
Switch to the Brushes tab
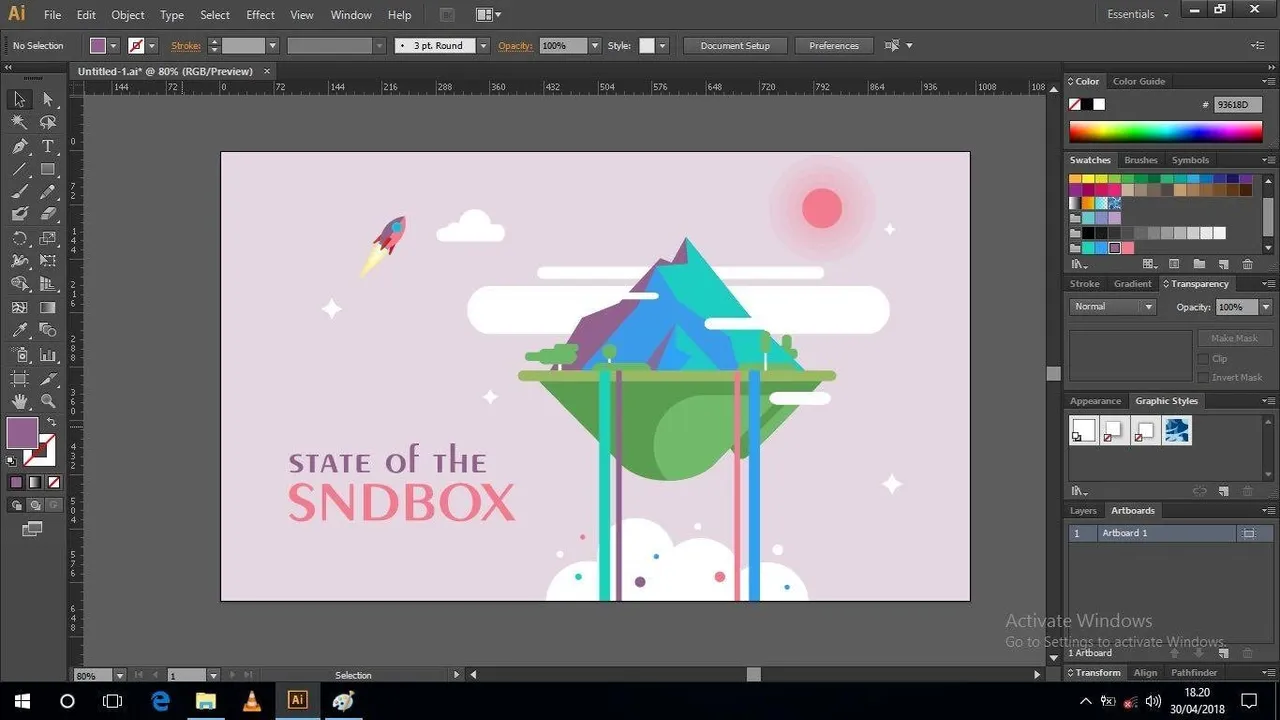[1141, 160]
